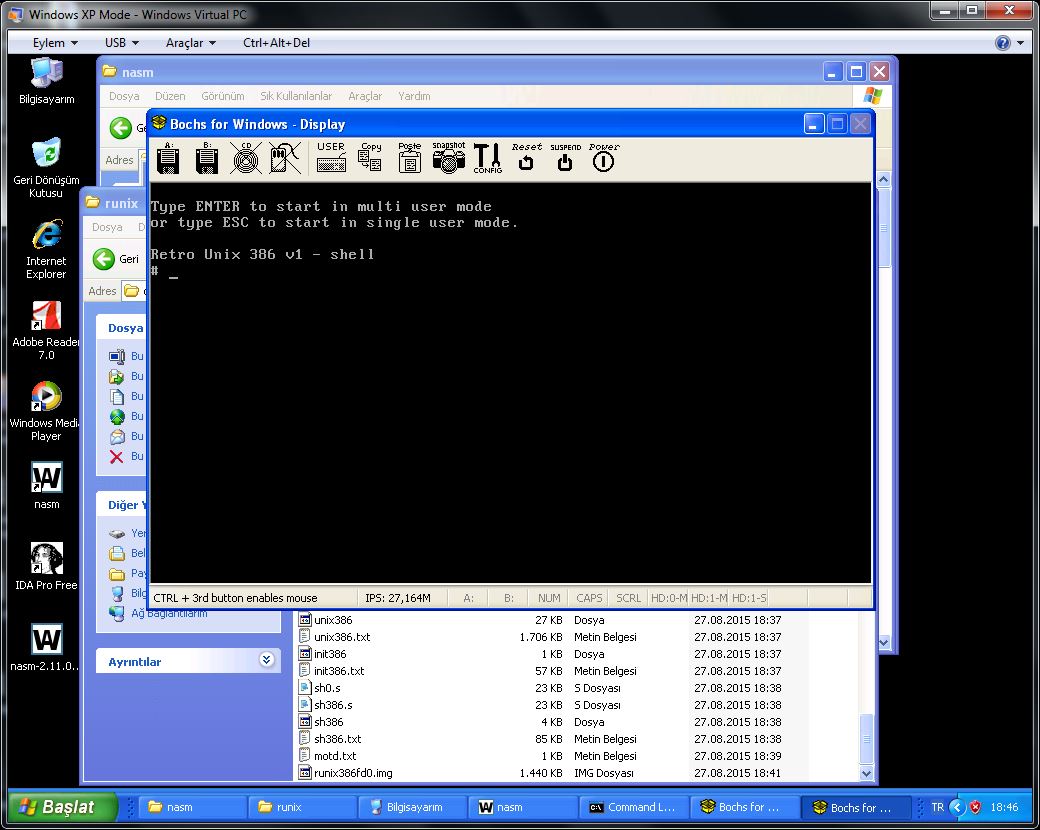Screen dimensions: 1040x830
Task: Open Sık Kullanılanlar menu in nasm window
Action: 296,96
